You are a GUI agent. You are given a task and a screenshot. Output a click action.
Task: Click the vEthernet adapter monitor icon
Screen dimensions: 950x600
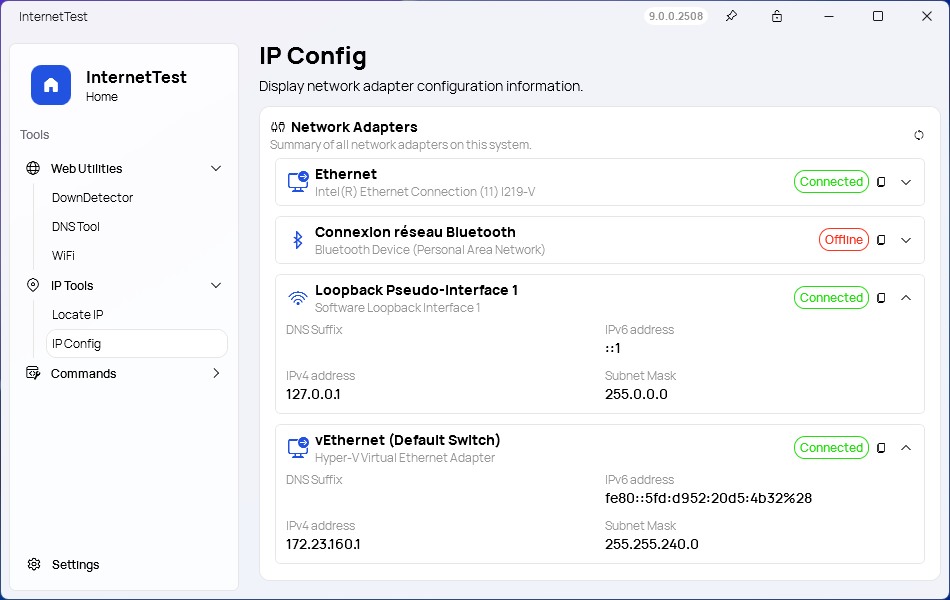[297, 448]
